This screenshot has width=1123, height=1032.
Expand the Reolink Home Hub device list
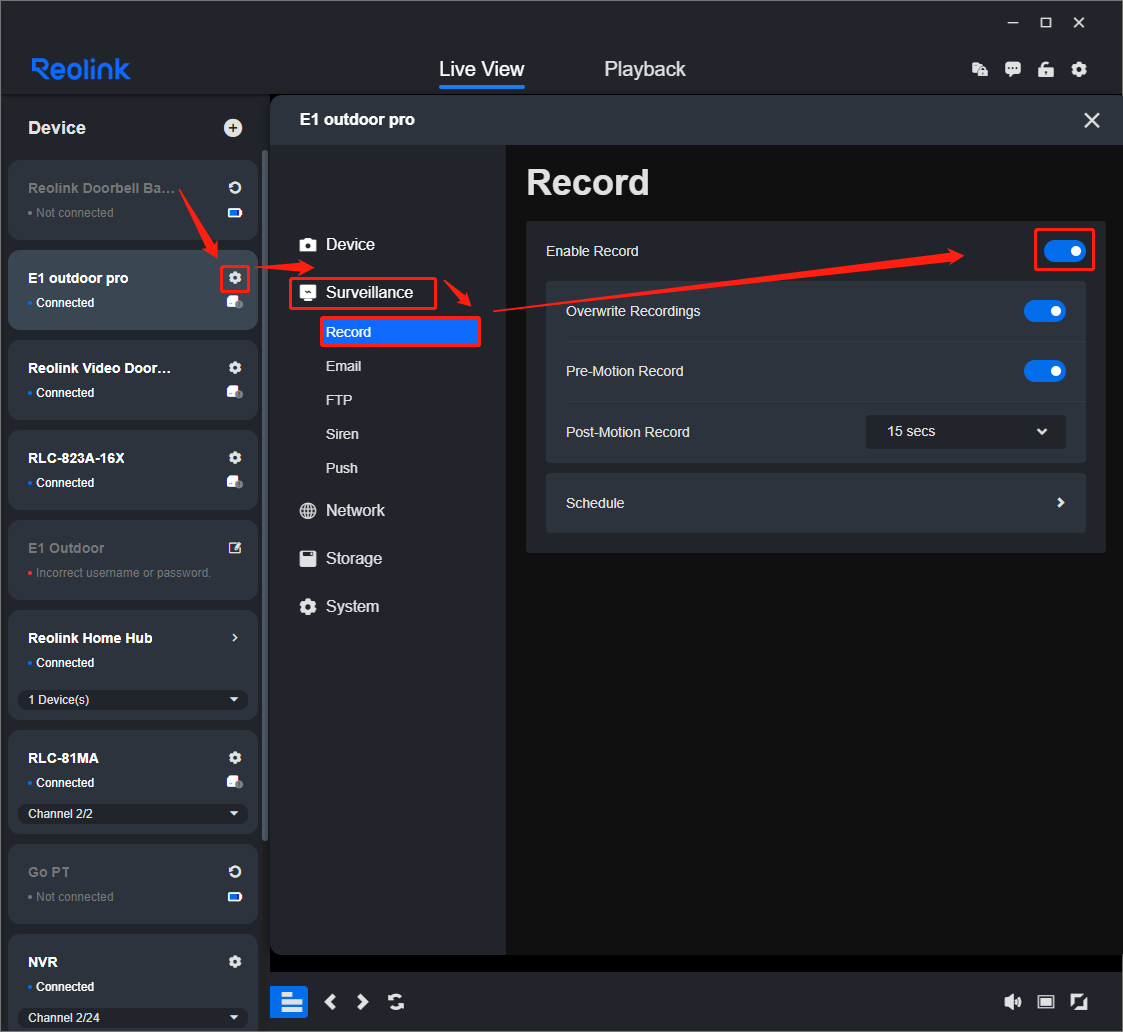coord(132,699)
